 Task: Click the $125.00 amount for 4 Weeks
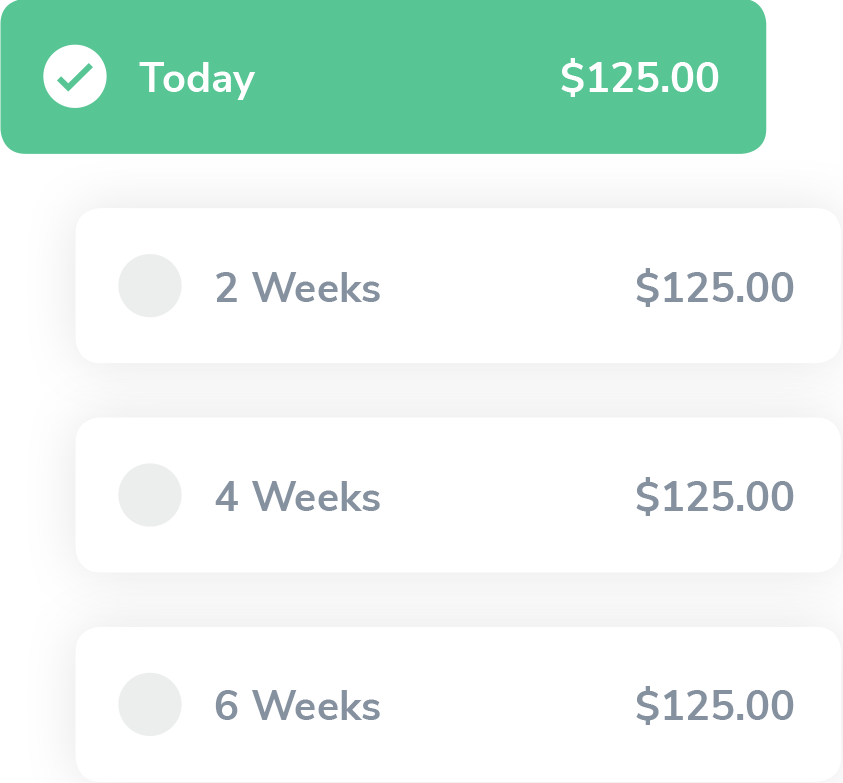tap(715, 497)
